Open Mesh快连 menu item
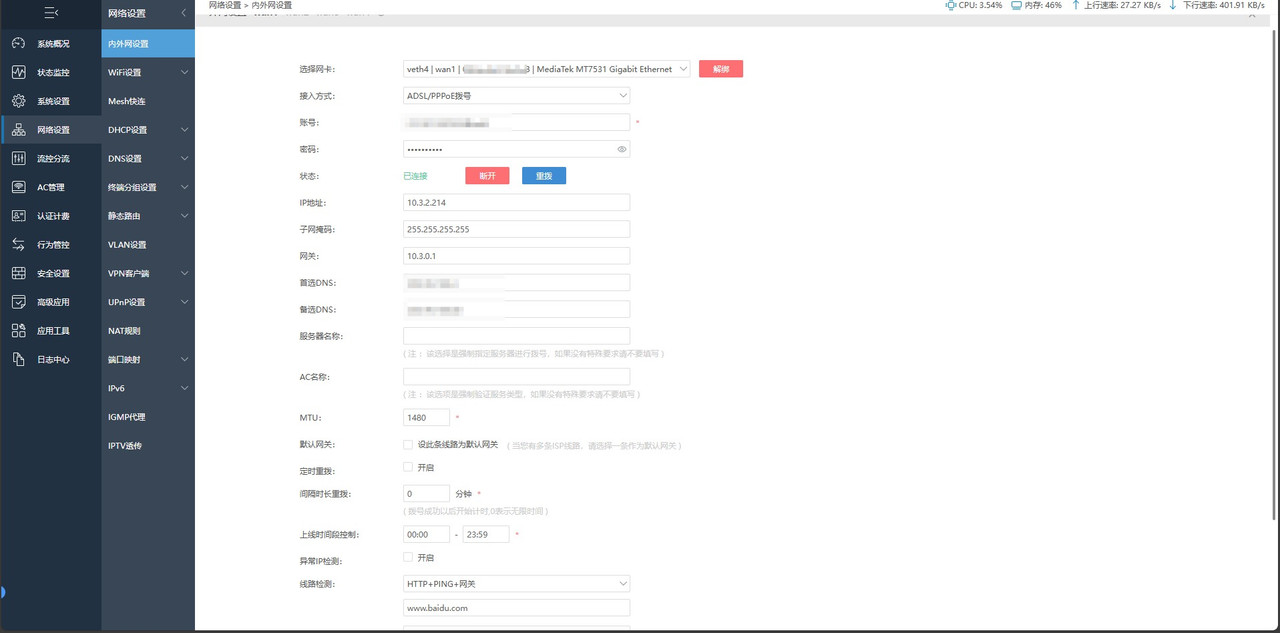Image resolution: width=1280 pixels, height=633 pixels. (x=148, y=101)
